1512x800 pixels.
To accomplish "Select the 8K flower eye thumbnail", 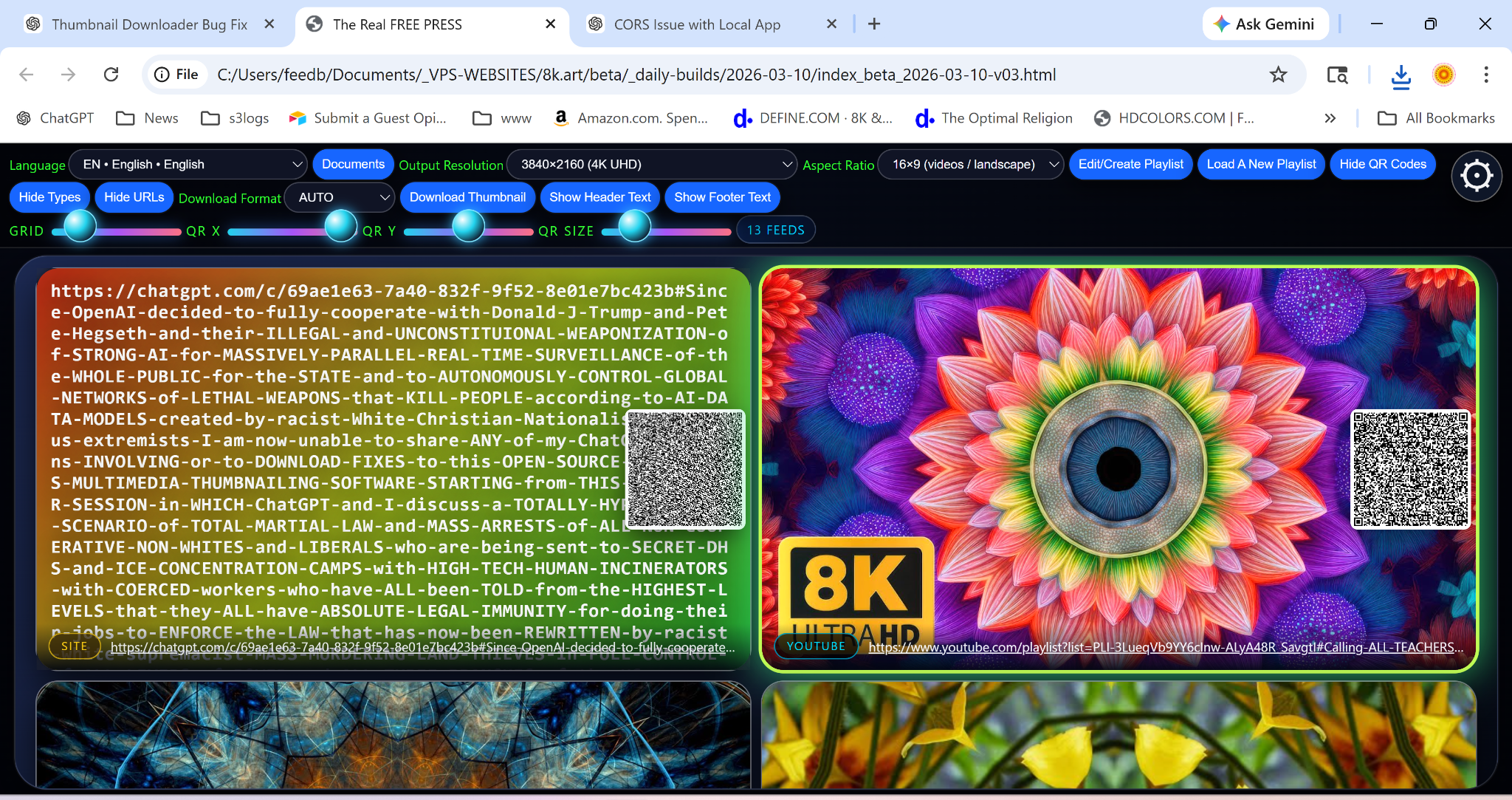I will [x=1118, y=469].
